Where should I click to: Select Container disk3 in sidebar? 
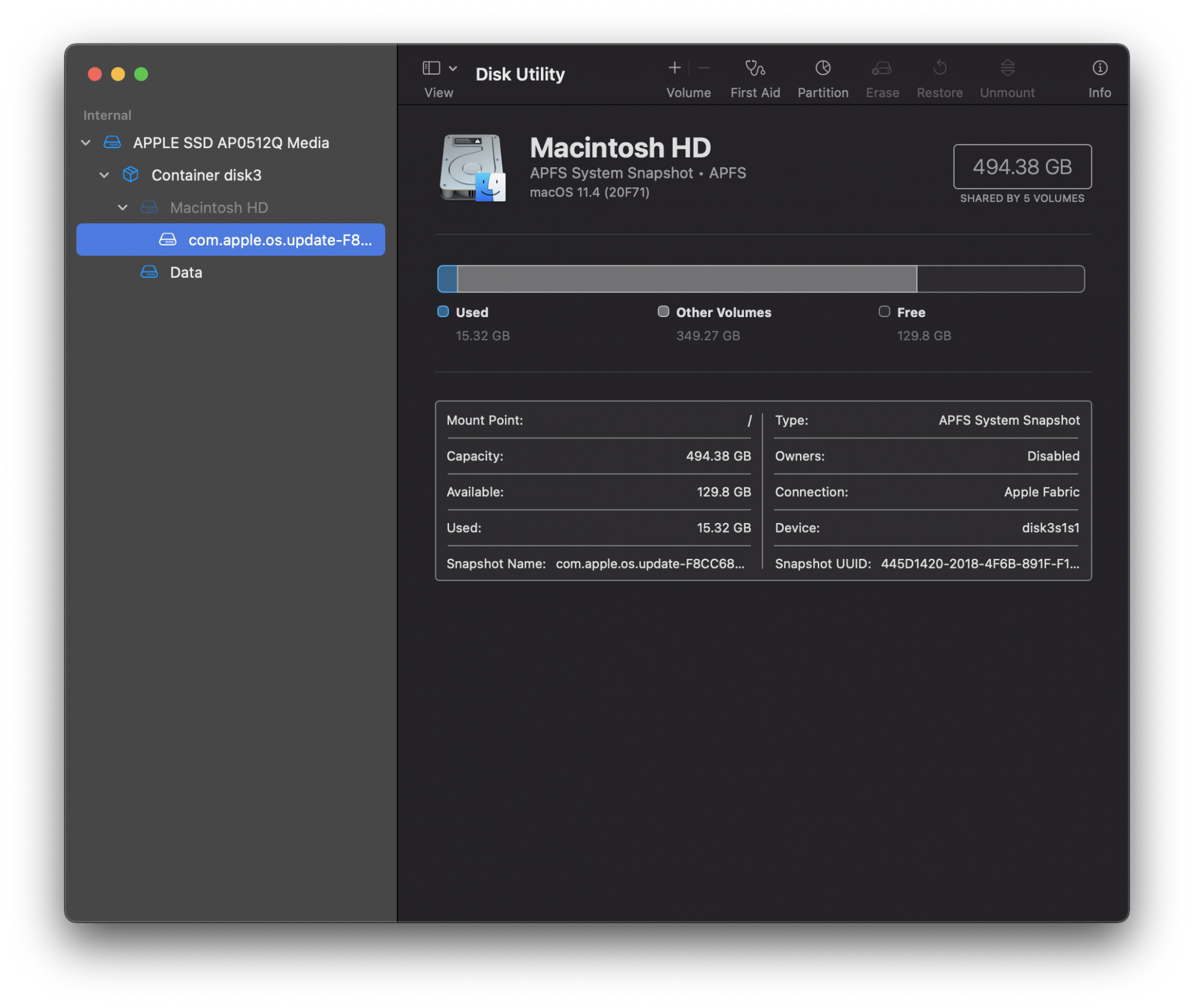click(231, 175)
